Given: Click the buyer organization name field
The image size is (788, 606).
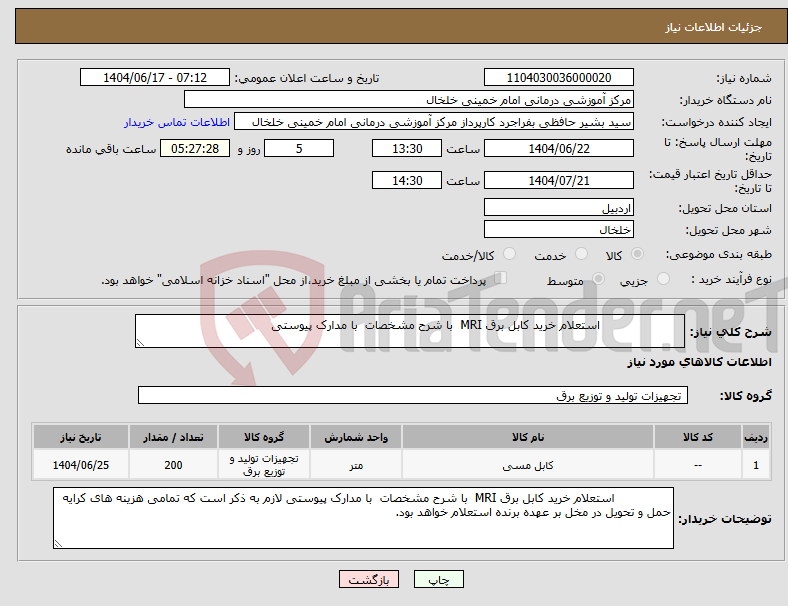Looking at the screenshot, I should coord(409,99).
